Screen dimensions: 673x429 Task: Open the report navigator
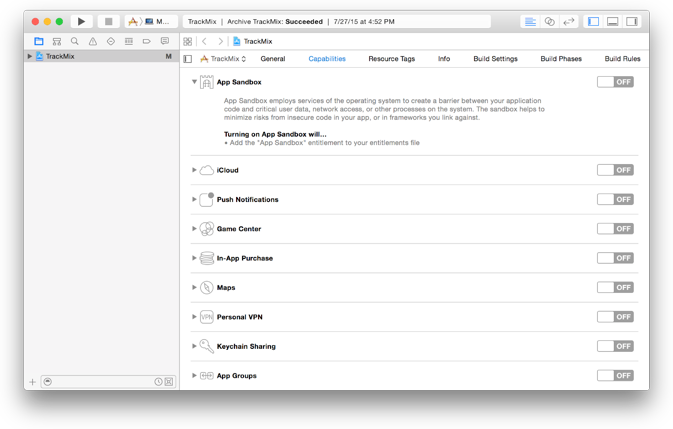point(165,41)
